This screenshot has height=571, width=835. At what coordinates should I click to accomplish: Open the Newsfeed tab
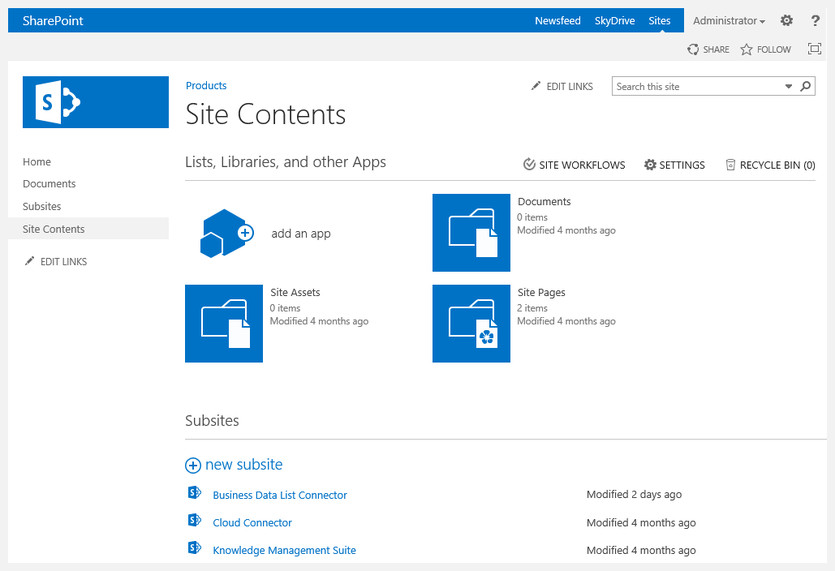pyautogui.click(x=558, y=21)
